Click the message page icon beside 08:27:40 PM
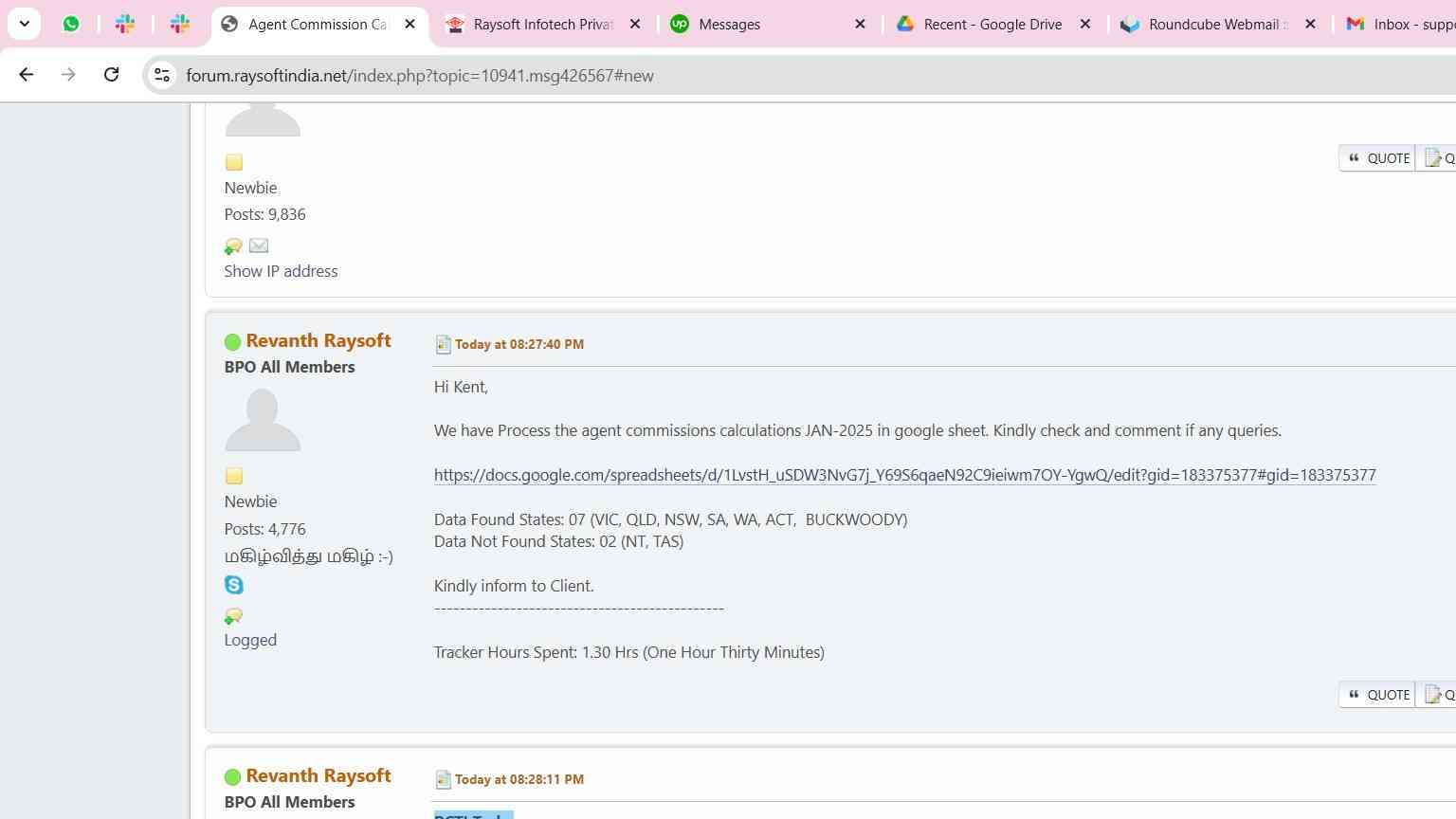Image resolution: width=1456 pixels, height=819 pixels. coord(443,344)
